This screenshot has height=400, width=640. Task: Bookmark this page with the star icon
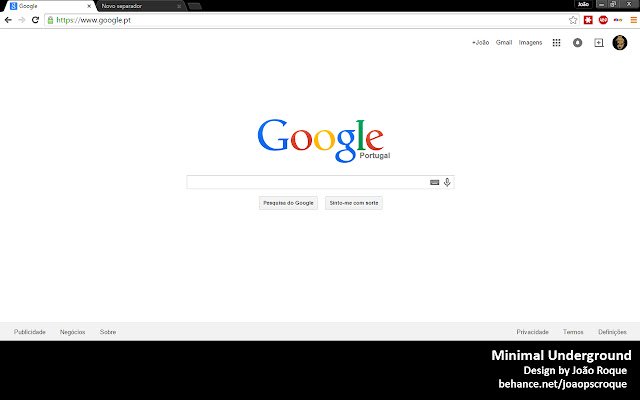pyautogui.click(x=573, y=20)
